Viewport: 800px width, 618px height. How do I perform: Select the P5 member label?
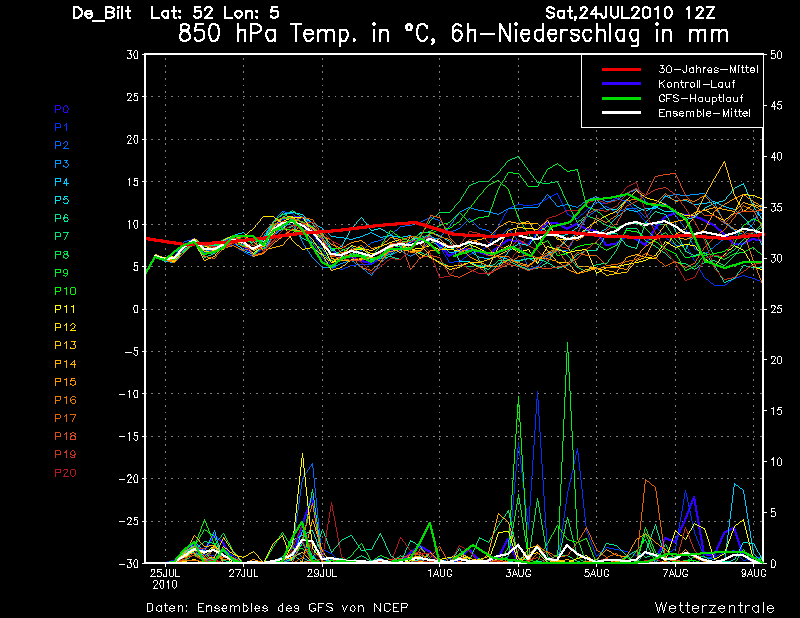coord(62,200)
